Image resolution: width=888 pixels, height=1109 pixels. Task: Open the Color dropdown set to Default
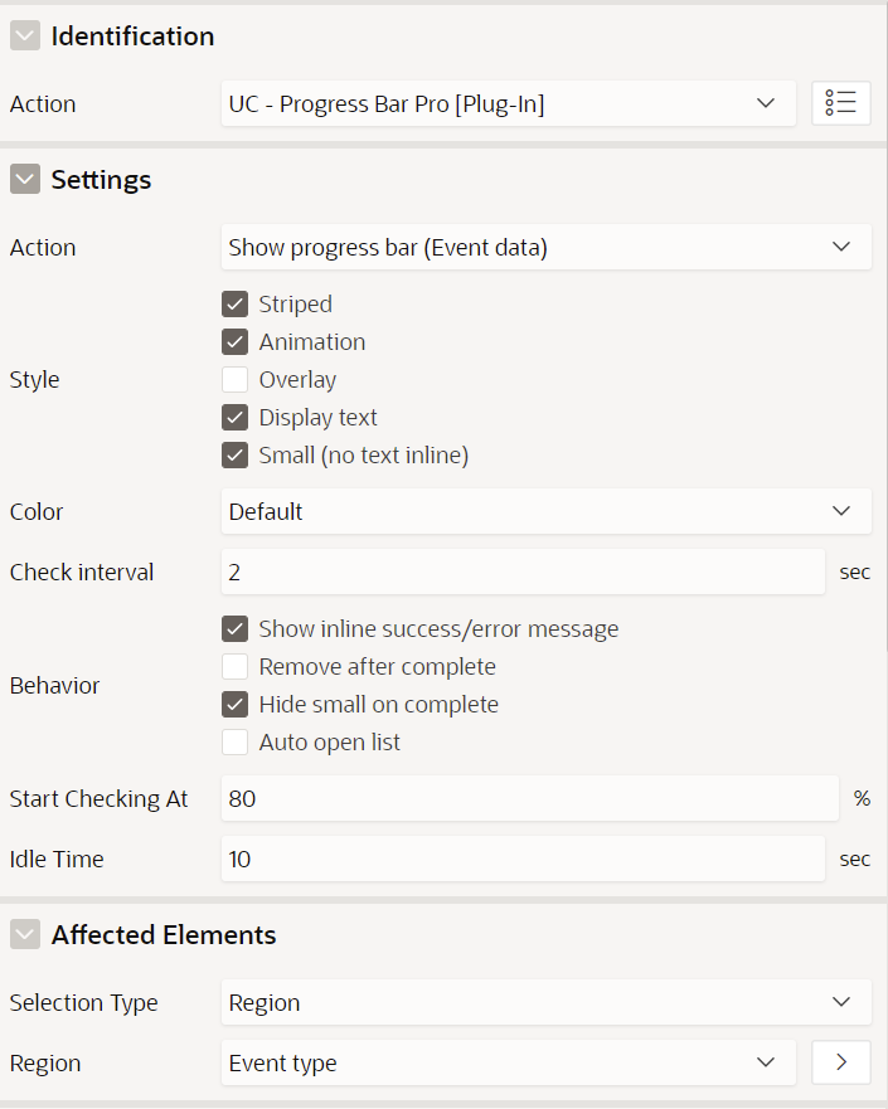coord(546,511)
